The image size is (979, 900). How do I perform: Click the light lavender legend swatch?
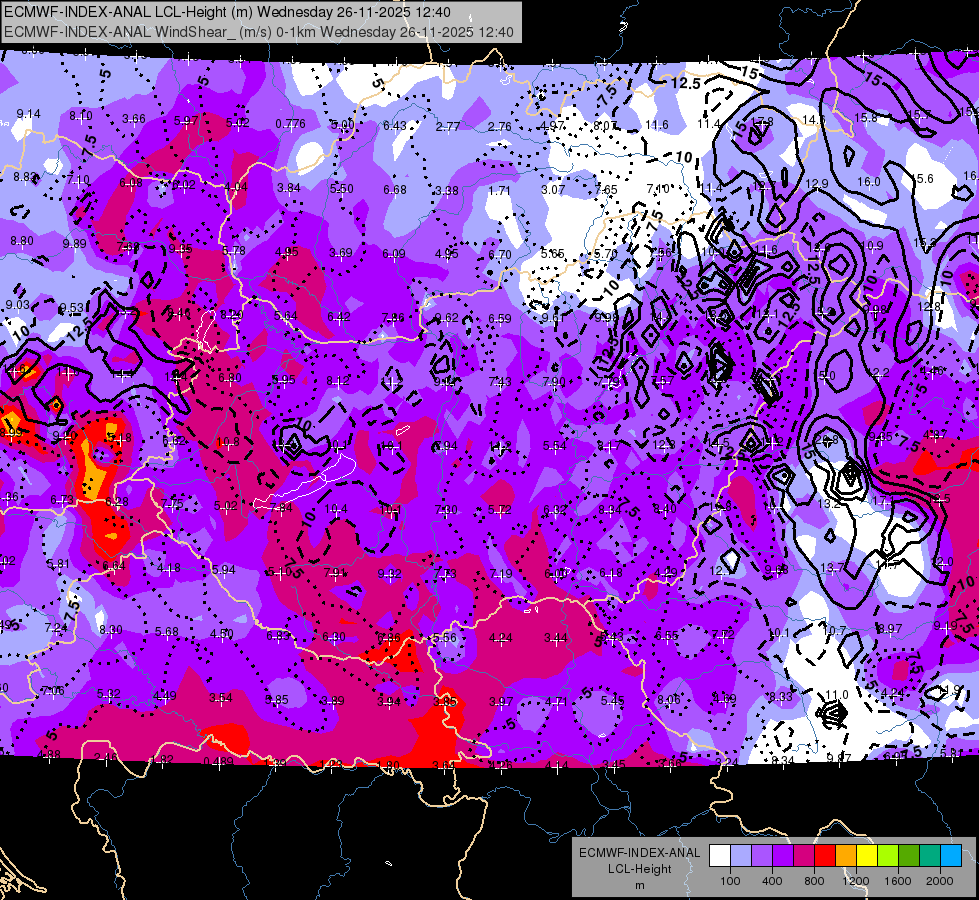741,856
